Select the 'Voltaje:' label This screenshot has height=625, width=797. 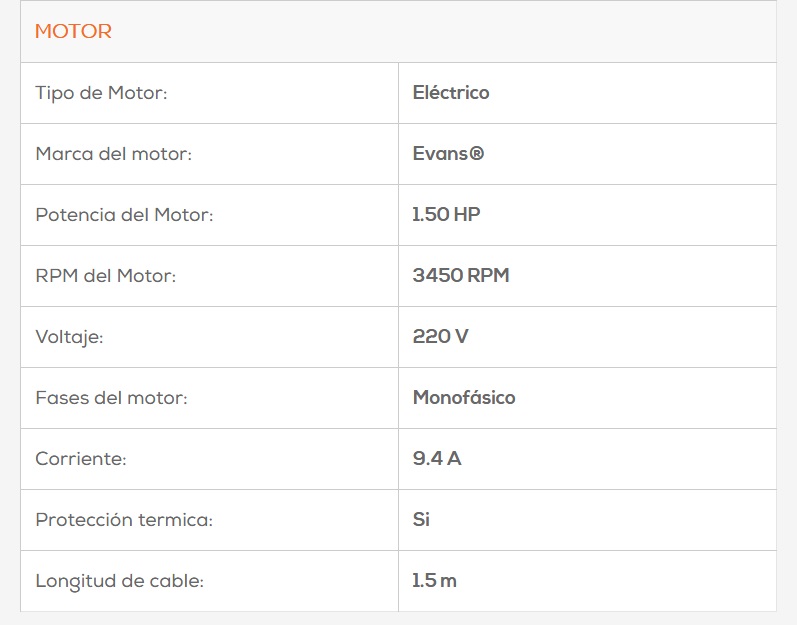click(69, 337)
